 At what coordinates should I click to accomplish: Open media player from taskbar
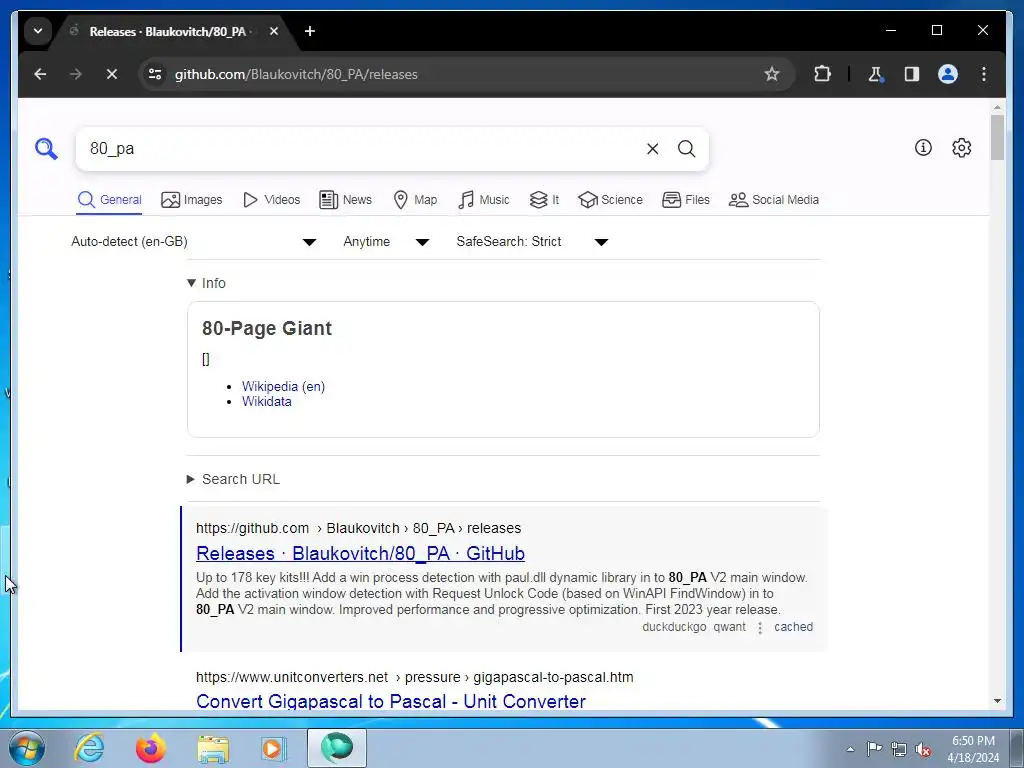click(273, 748)
